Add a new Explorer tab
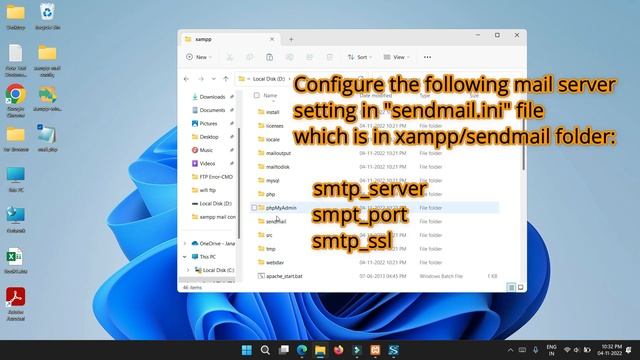Screen dimensions: 640x360 coord(291,39)
